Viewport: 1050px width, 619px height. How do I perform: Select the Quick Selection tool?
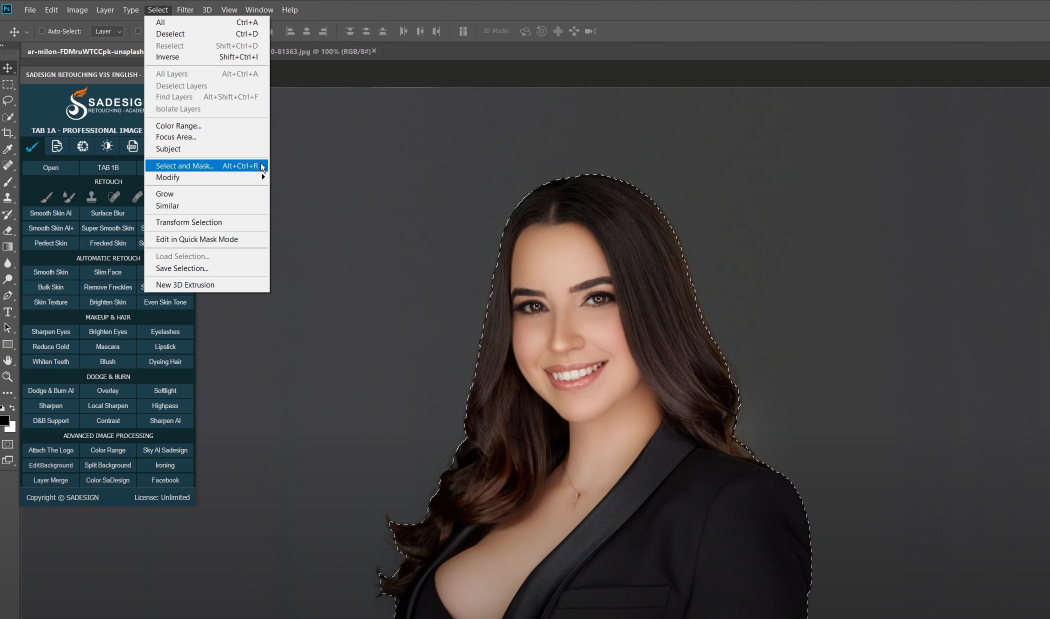point(8,117)
